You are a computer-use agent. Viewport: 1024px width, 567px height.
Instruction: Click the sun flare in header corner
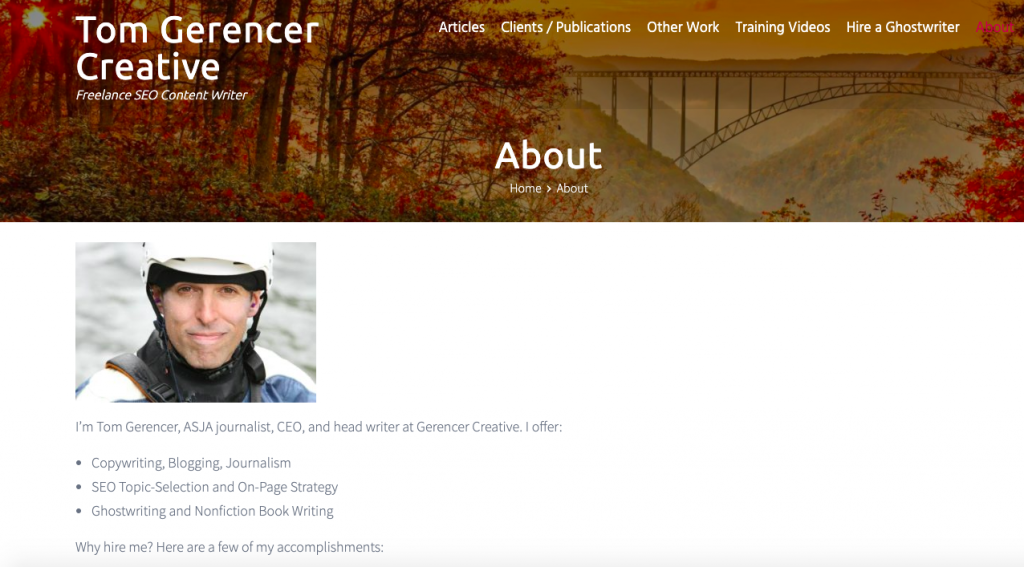click(34, 18)
